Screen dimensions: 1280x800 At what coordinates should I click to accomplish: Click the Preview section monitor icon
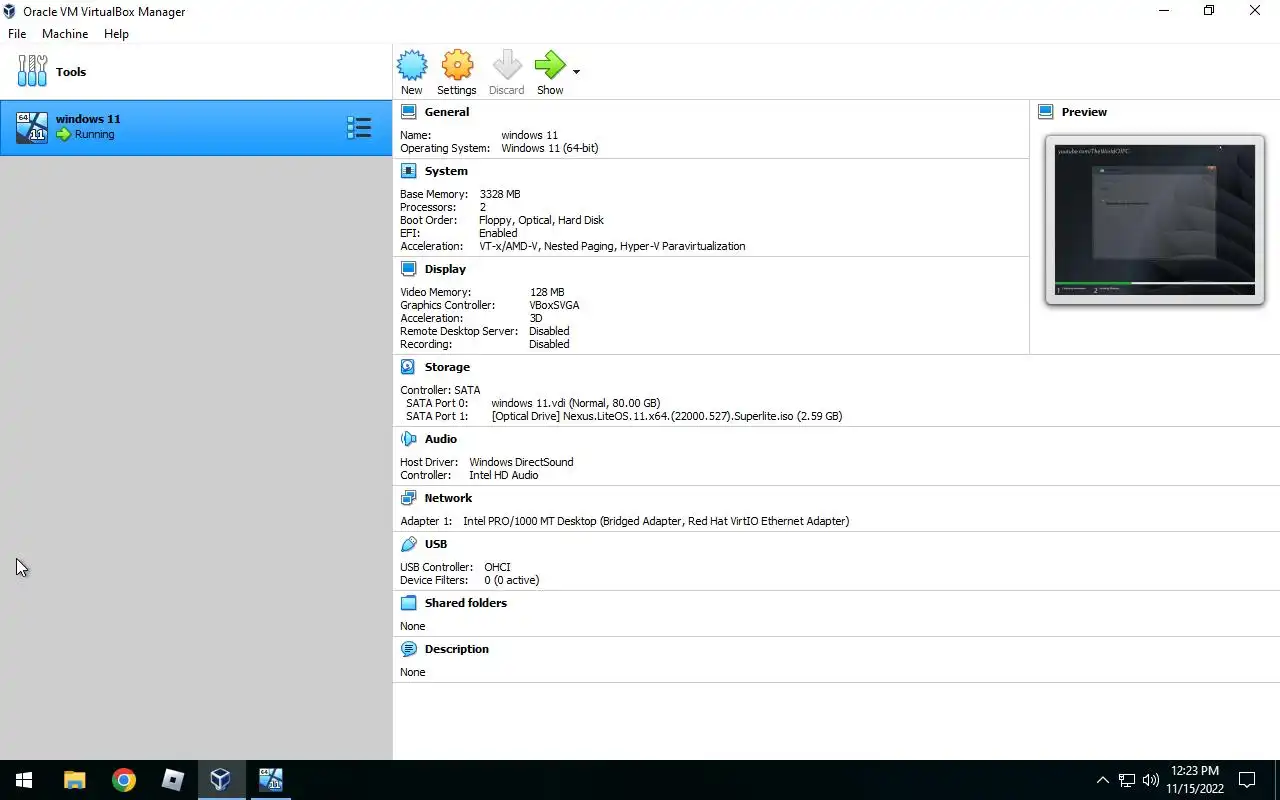click(x=1046, y=112)
